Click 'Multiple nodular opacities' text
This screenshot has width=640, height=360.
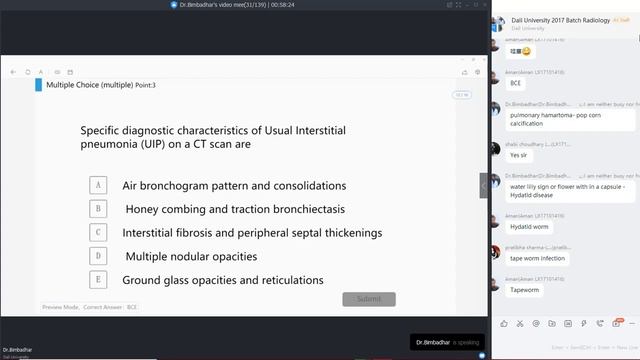tap(191, 256)
